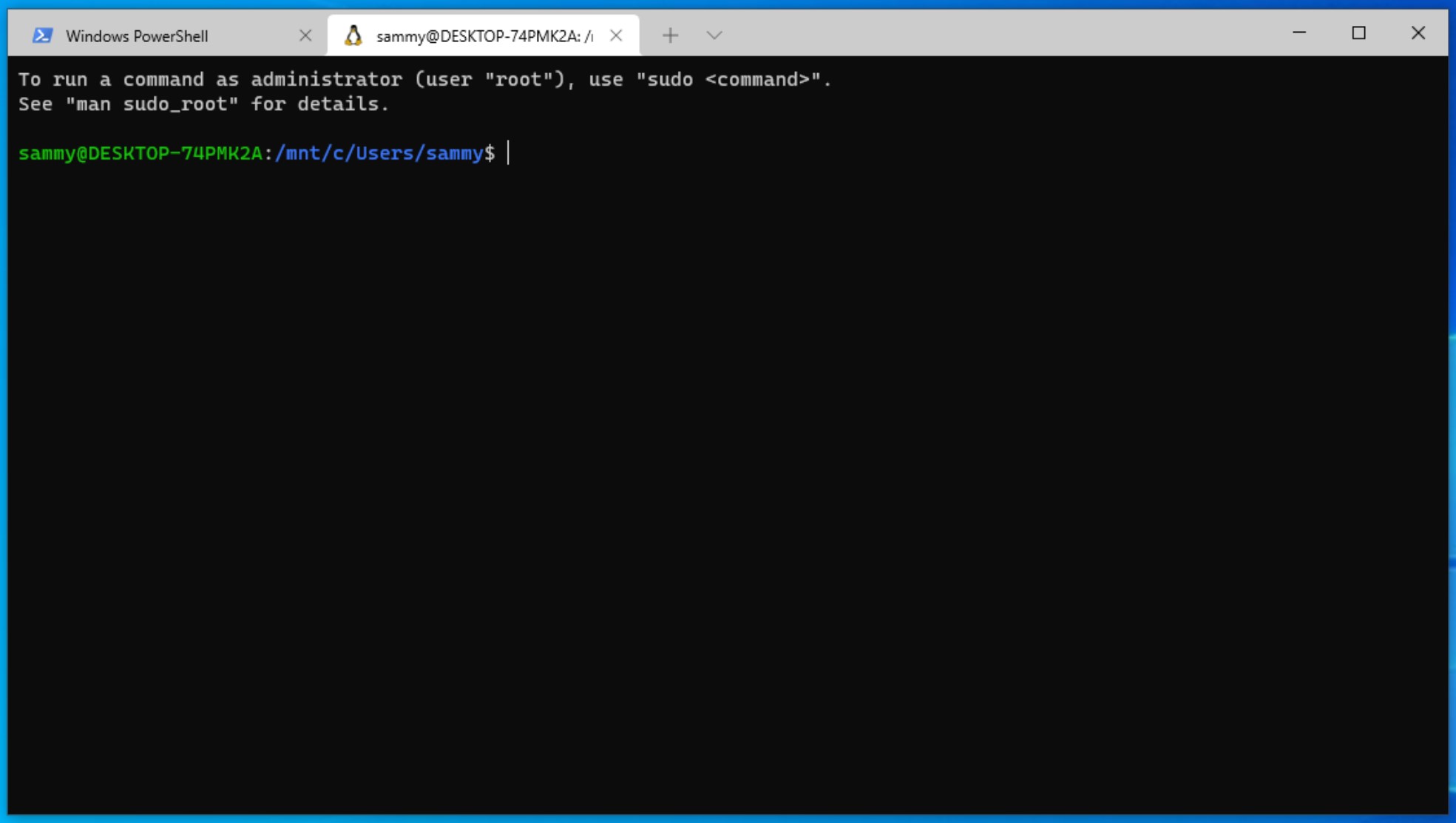Image resolution: width=1456 pixels, height=823 pixels.
Task: Click the PowerShell icon on the first tab
Action: point(43,35)
